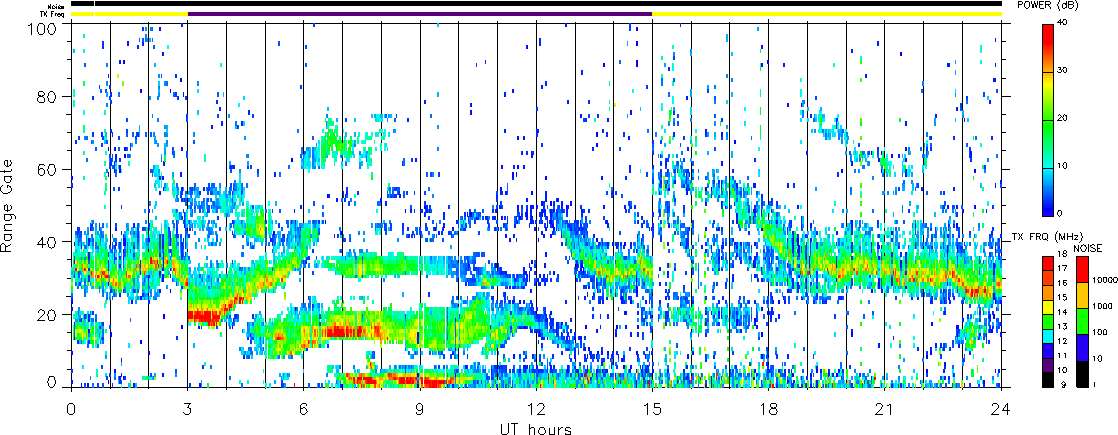
Task: Click red top band of POWER colorbar
Action: (x=1049, y=36)
